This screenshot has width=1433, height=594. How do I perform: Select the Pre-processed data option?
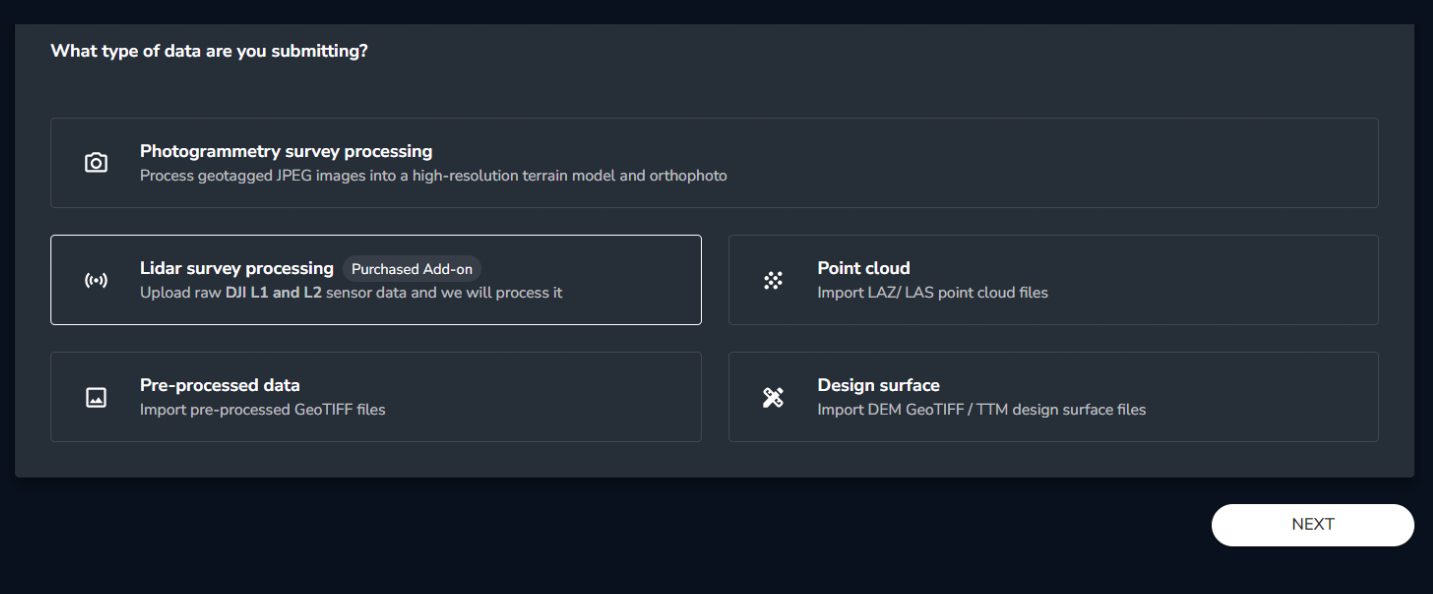coord(376,397)
